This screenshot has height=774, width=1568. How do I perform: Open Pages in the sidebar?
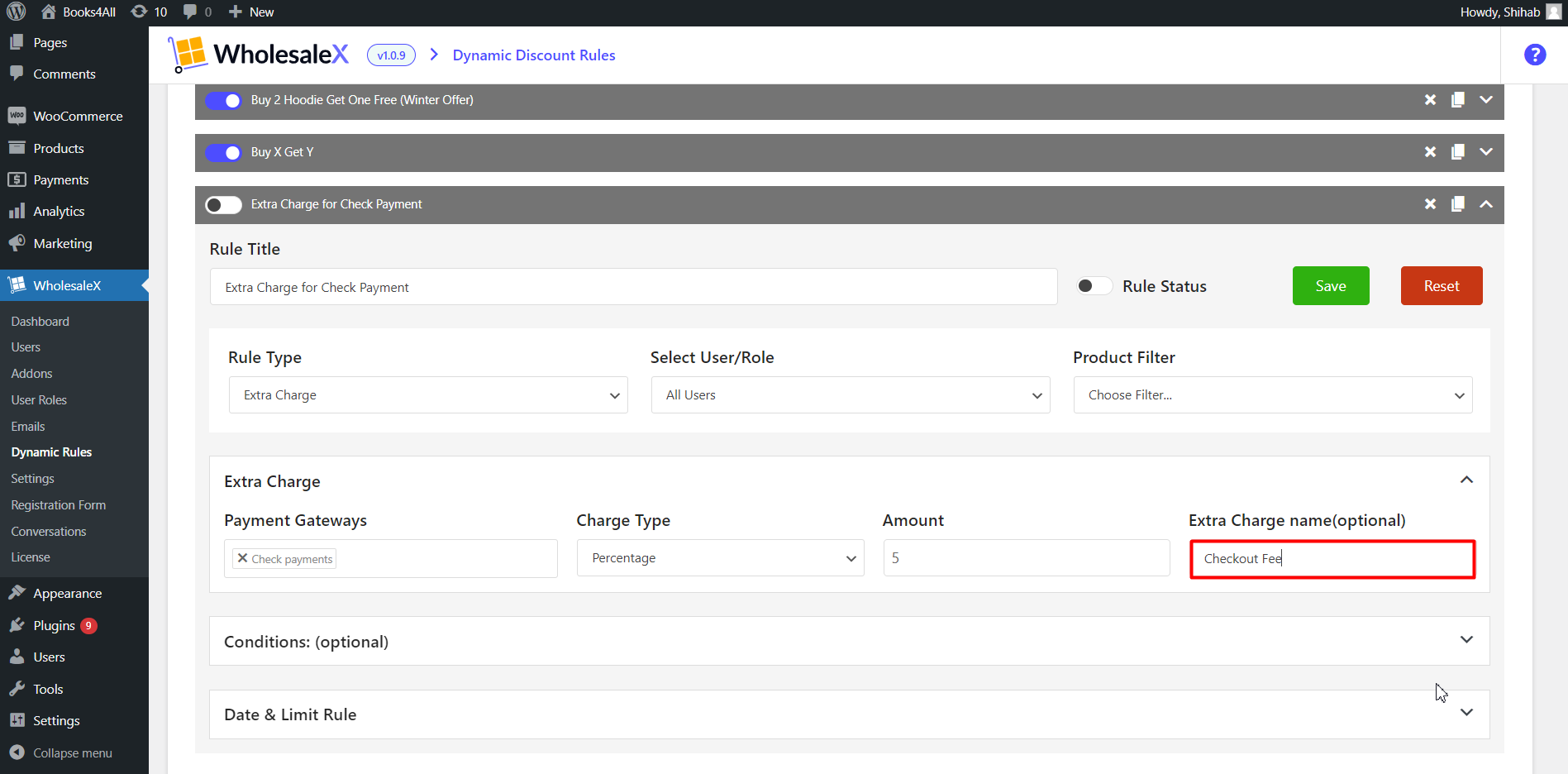[x=50, y=43]
